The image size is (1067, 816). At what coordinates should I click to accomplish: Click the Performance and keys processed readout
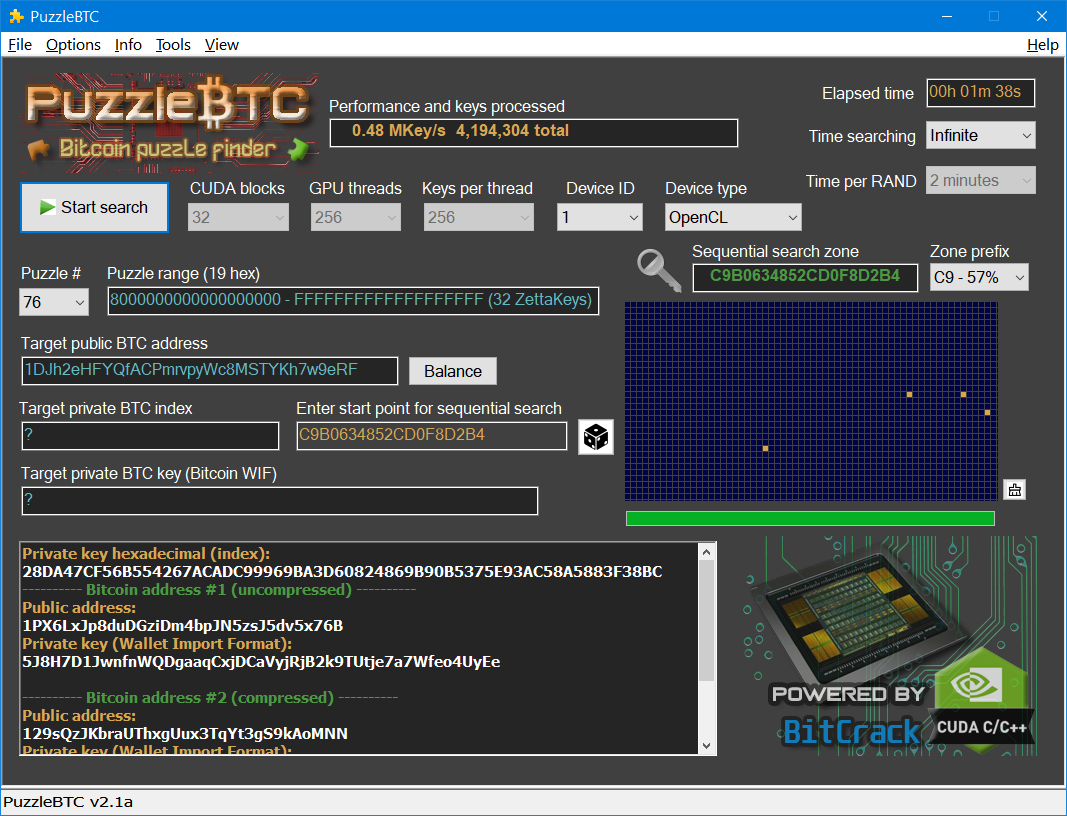(x=534, y=132)
